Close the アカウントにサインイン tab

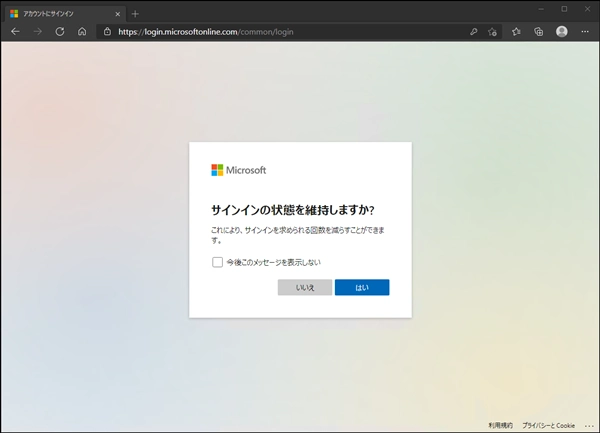[117, 14]
